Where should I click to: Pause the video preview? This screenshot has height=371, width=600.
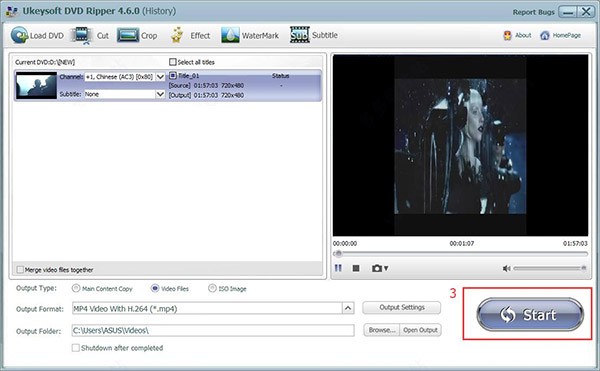[338, 268]
